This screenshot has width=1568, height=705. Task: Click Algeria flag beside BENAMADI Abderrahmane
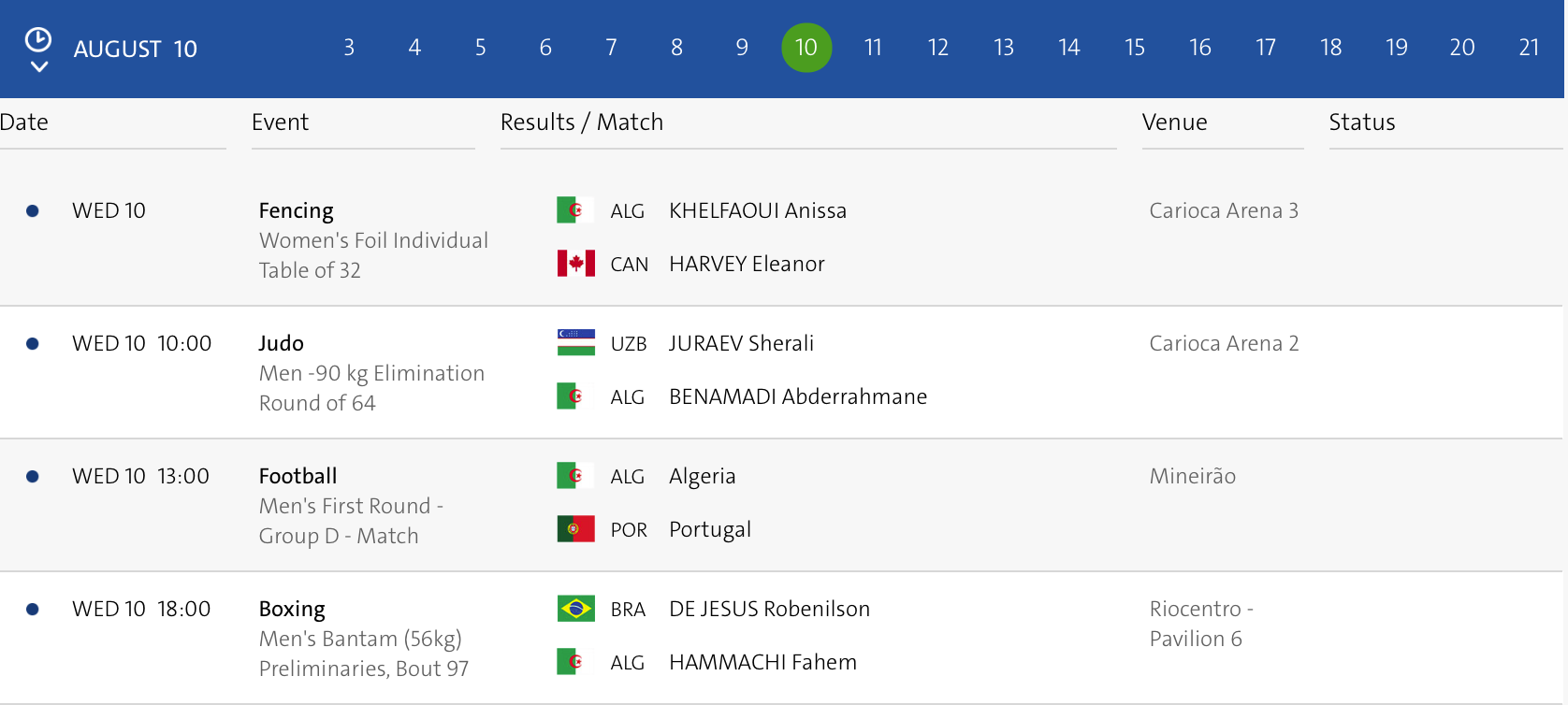(x=575, y=396)
